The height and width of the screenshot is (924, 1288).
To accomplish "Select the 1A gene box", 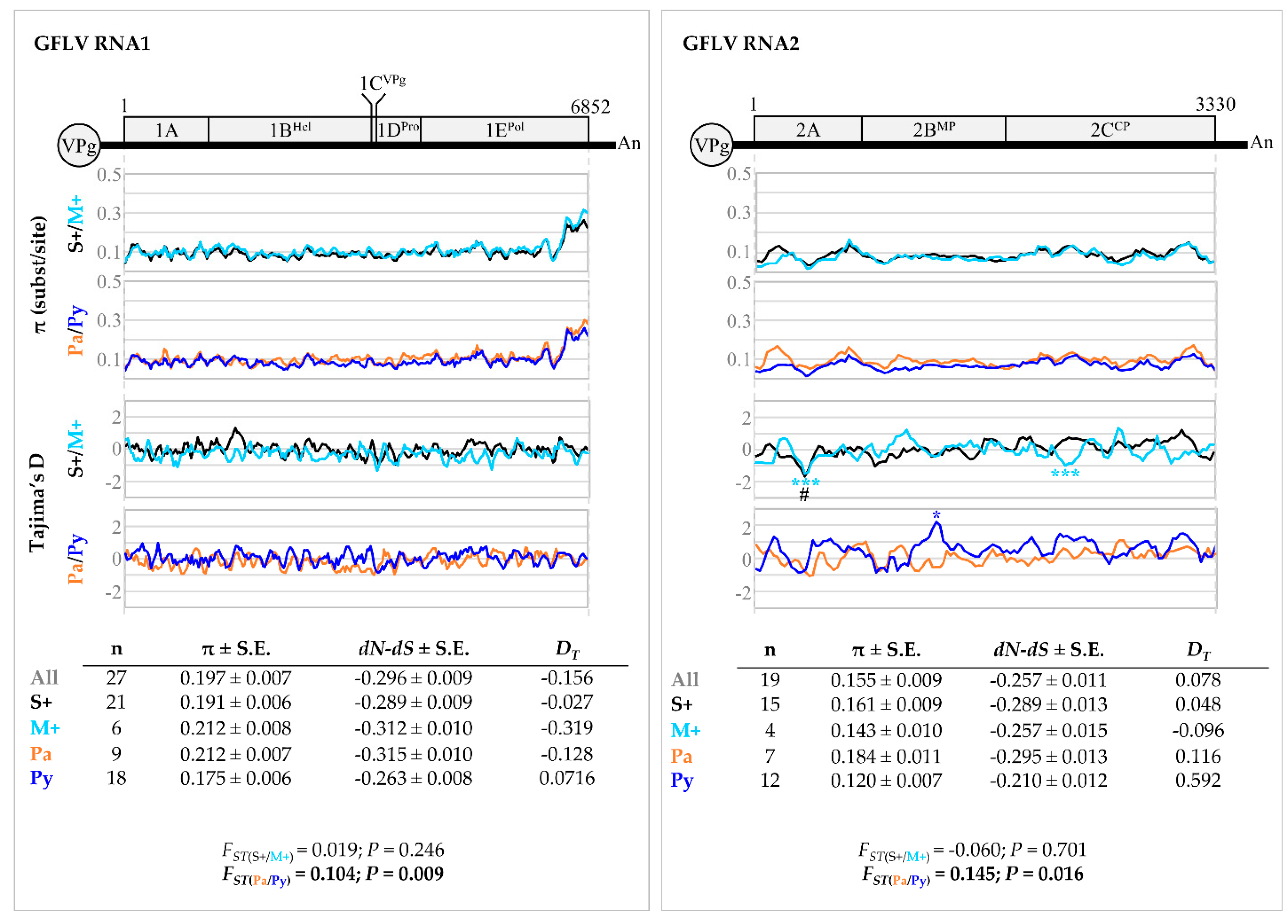I will [x=166, y=130].
